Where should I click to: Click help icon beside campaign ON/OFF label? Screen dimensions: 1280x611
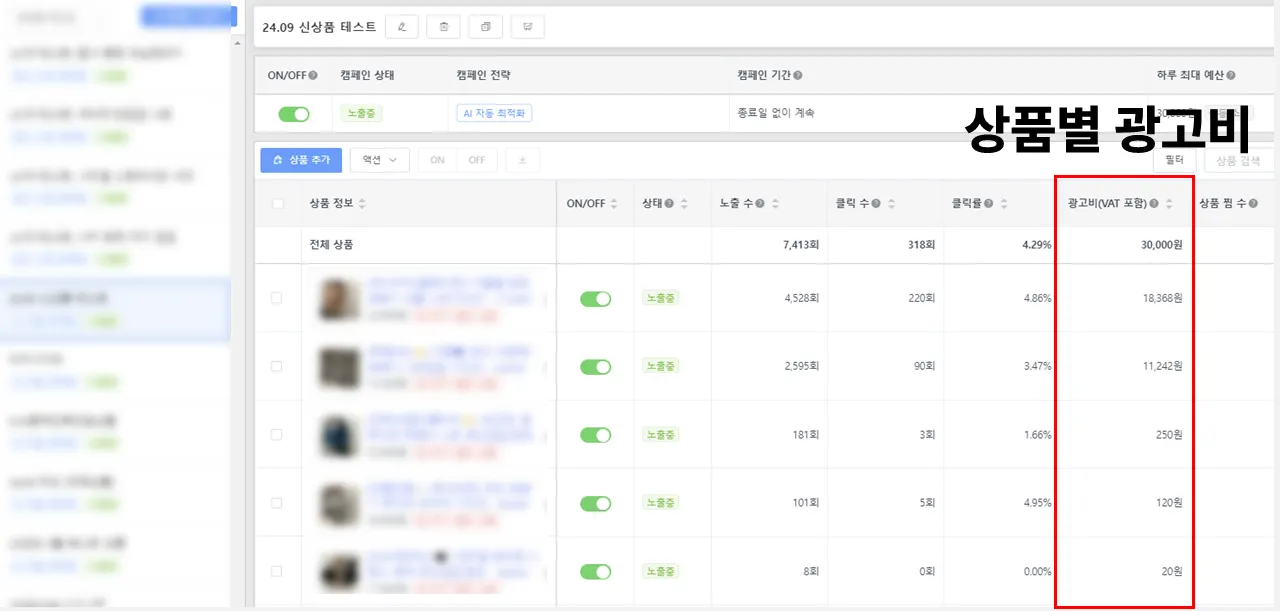tap(313, 75)
